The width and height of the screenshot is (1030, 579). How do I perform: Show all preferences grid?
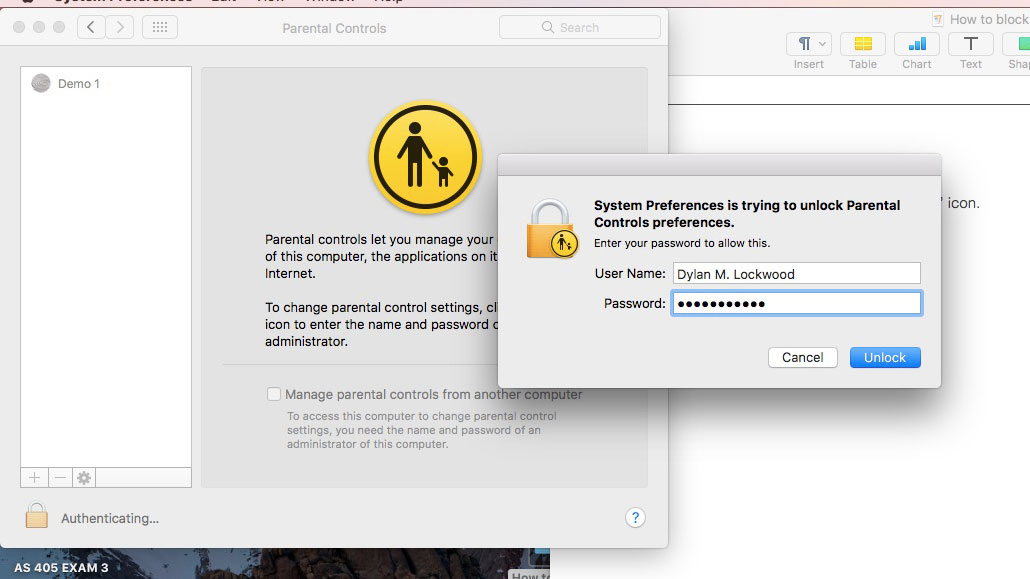(x=160, y=27)
